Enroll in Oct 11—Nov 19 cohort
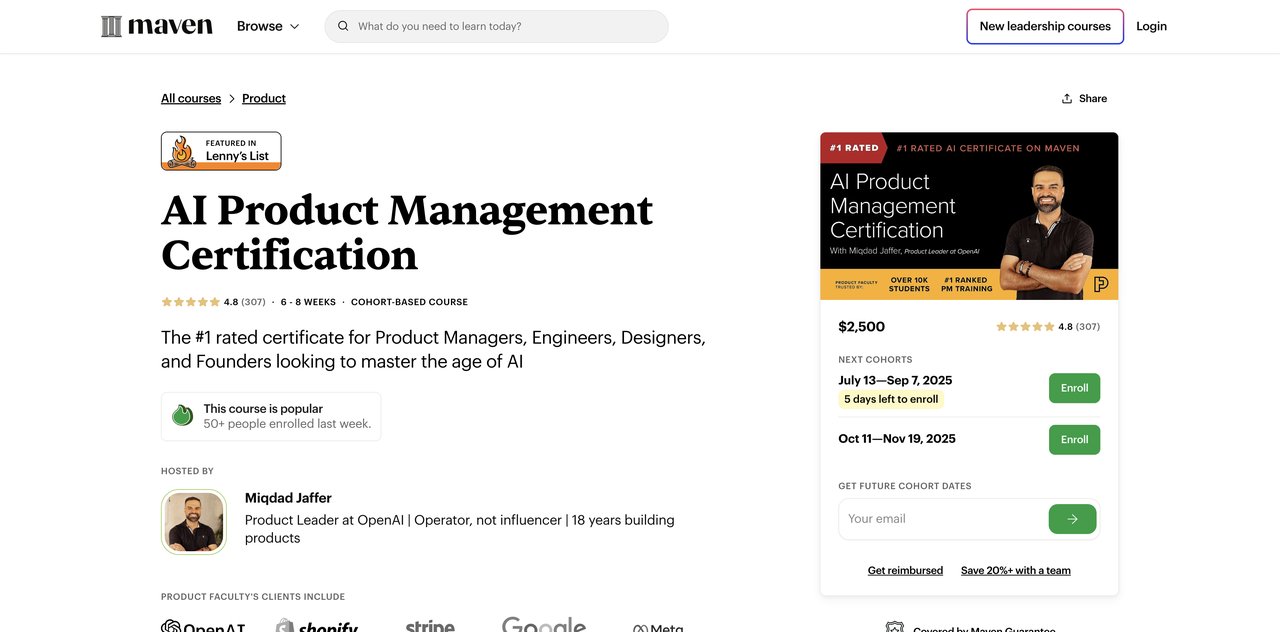The image size is (1280, 632). point(1074,439)
